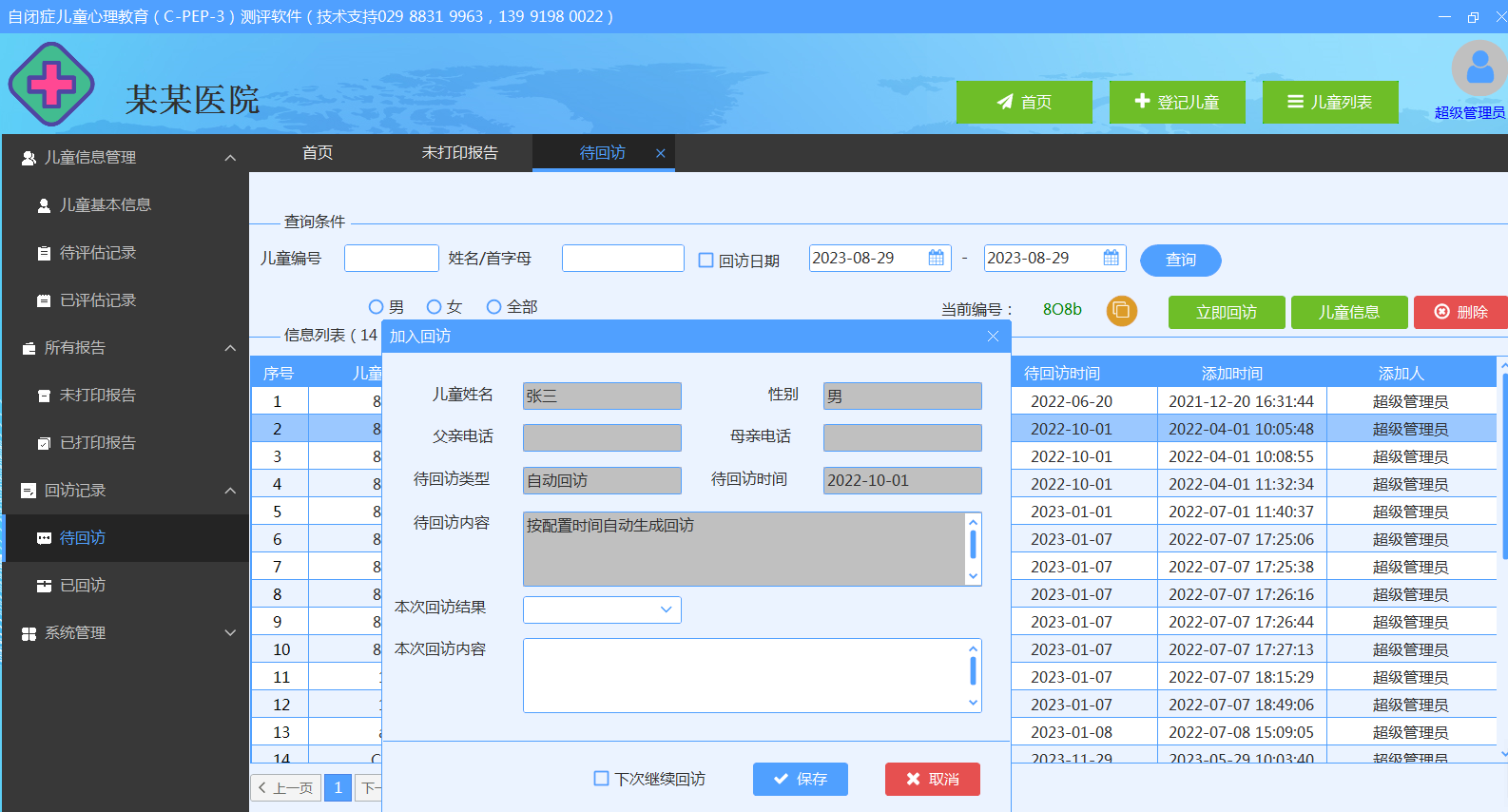1508x812 pixels.
Task: Click the 保存 button
Action: coord(800,779)
